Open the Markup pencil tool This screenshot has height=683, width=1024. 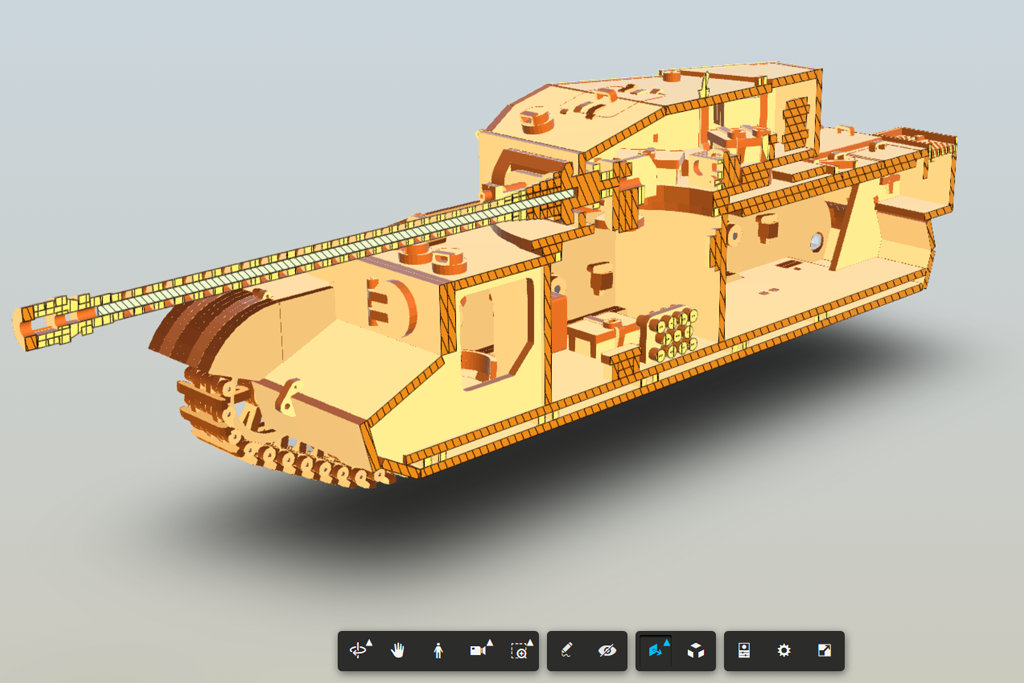pyautogui.click(x=567, y=650)
